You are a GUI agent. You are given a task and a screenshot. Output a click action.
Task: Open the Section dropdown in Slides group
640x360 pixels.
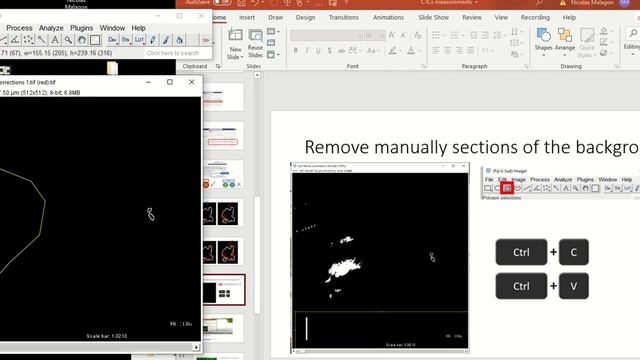(273, 54)
